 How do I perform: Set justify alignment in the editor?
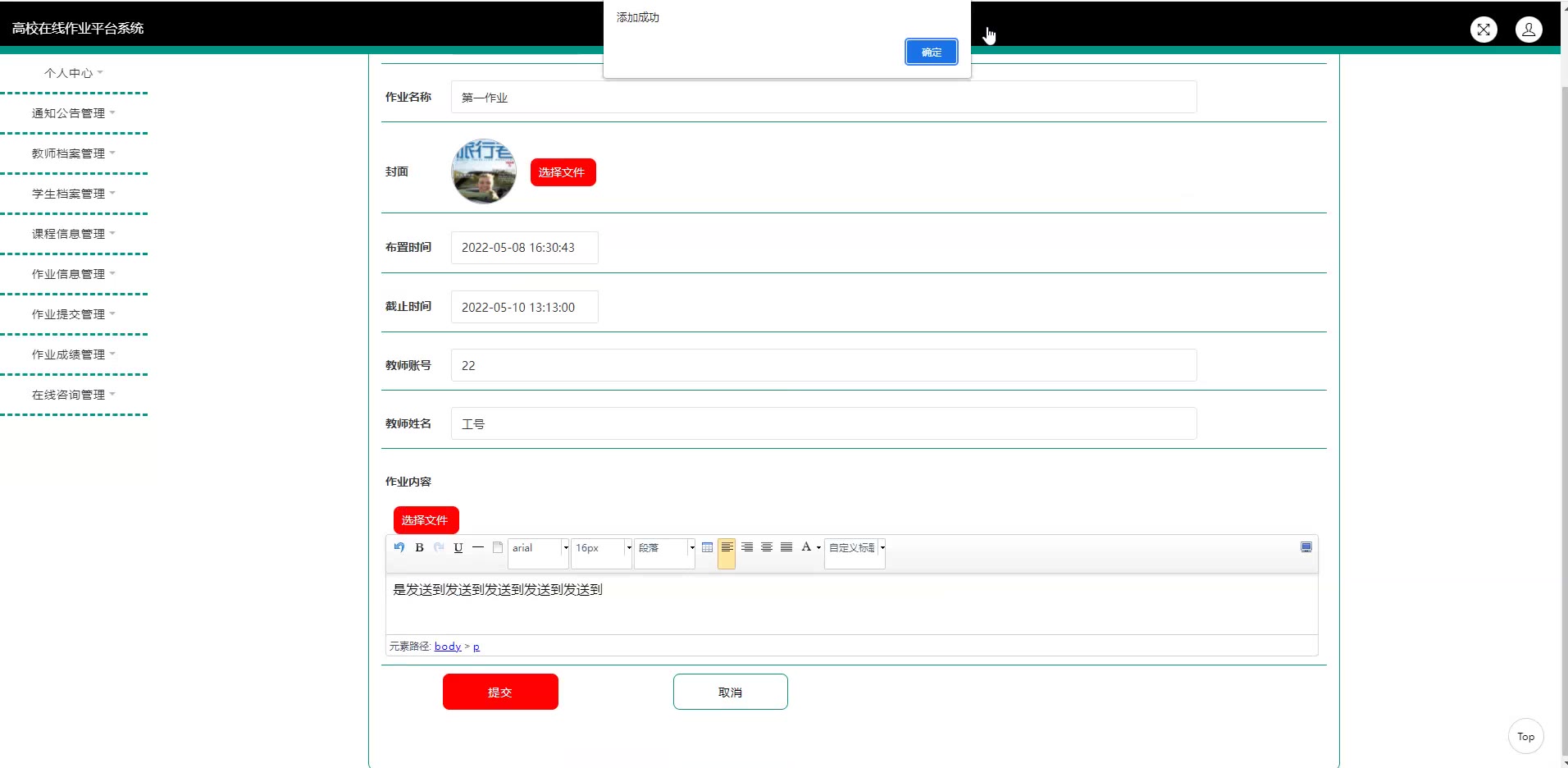pyautogui.click(x=786, y=547)
